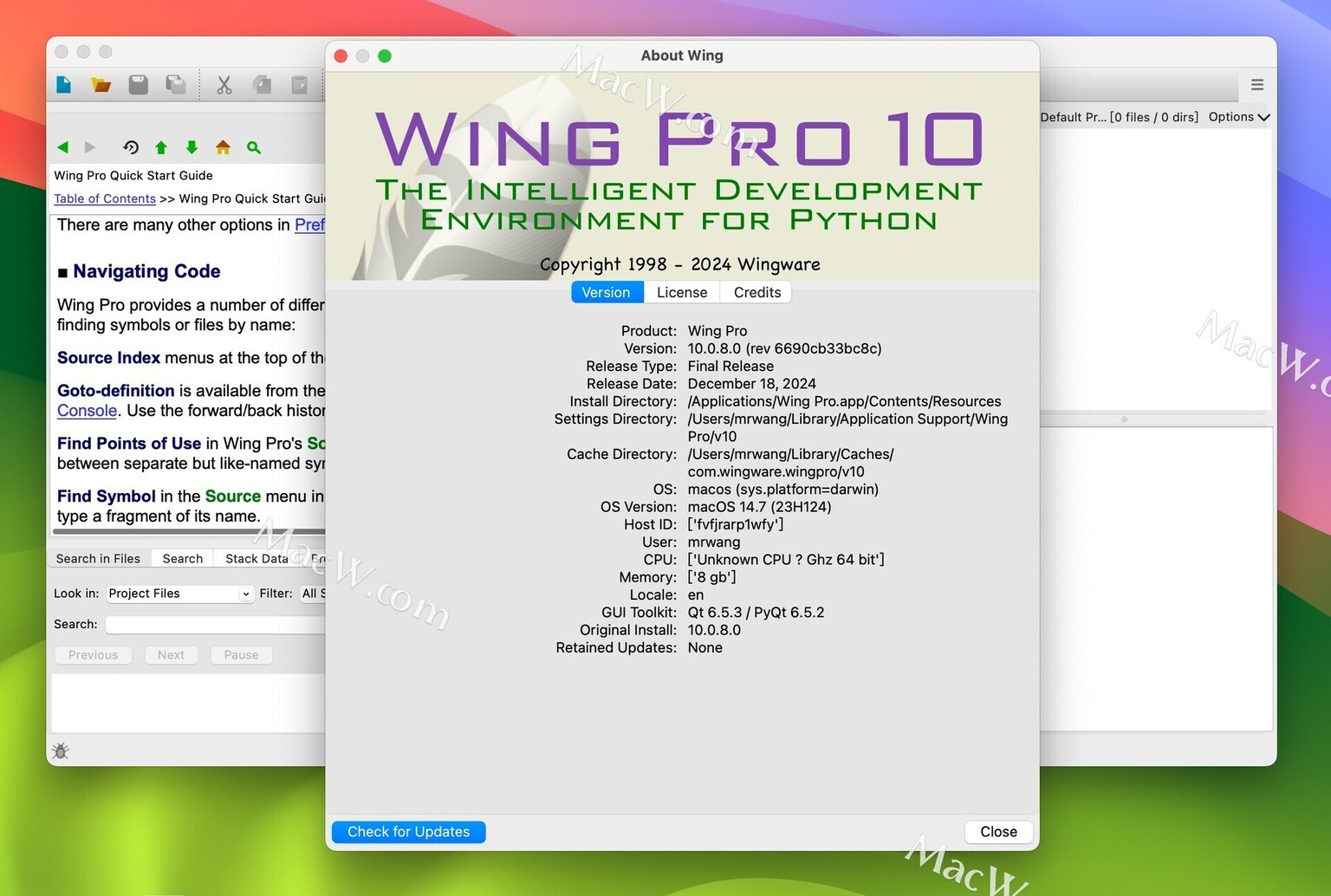This screenshot has width=1331, height=896.
Task: Switch to the License tab
Action: 682,292
